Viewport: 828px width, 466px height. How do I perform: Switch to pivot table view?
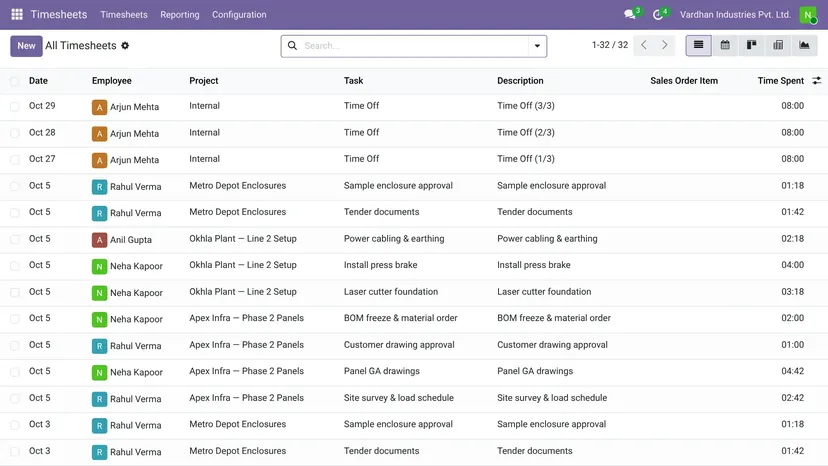click(x=778, y=45)
